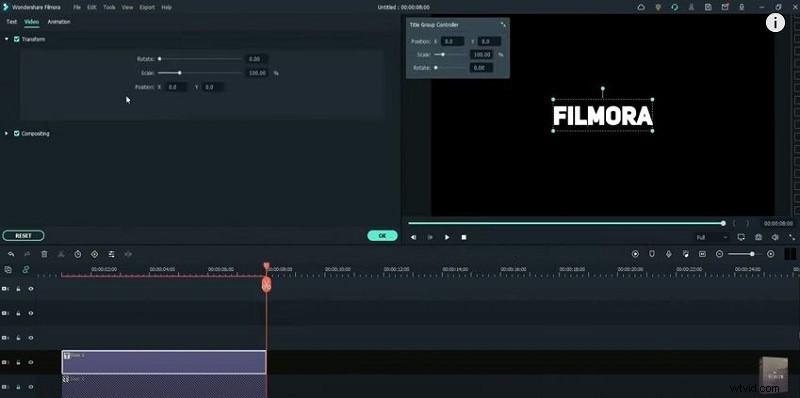The image size is (800, 398).
Task: Click the display-on-monitor icon under preview
Action: [741, 237]
